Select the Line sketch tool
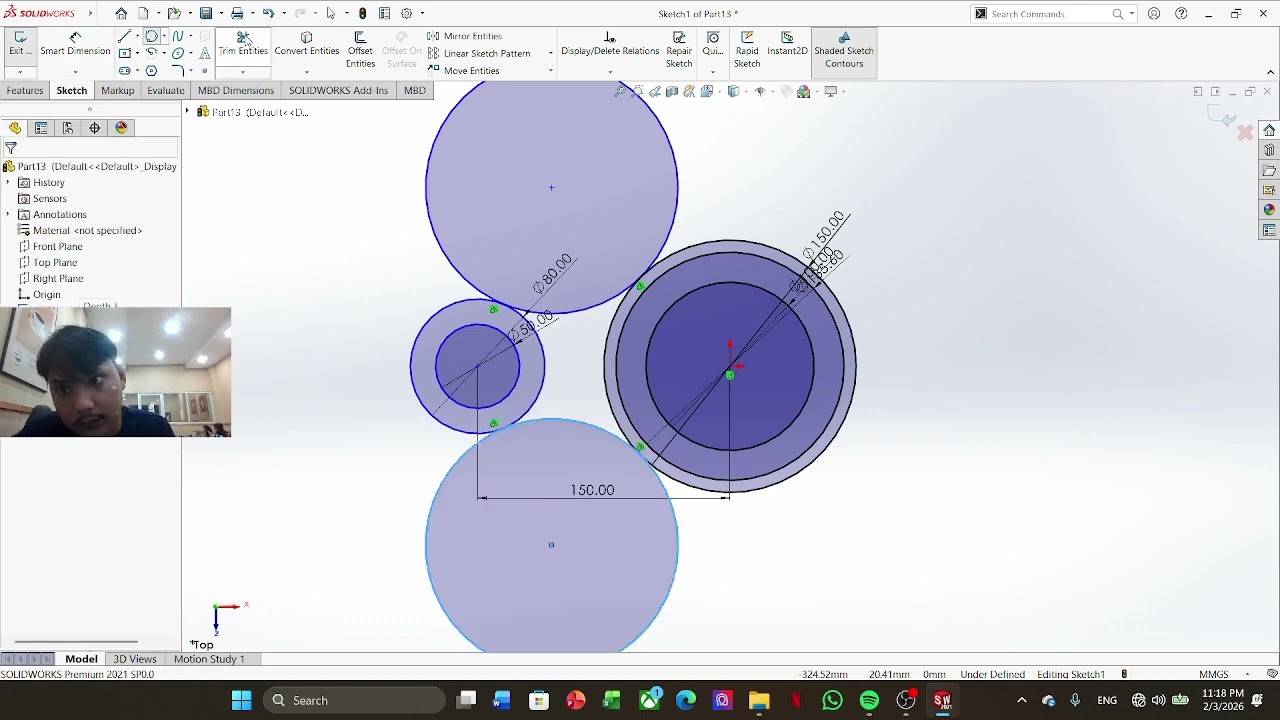1280x720 pixels. point(124,36)
